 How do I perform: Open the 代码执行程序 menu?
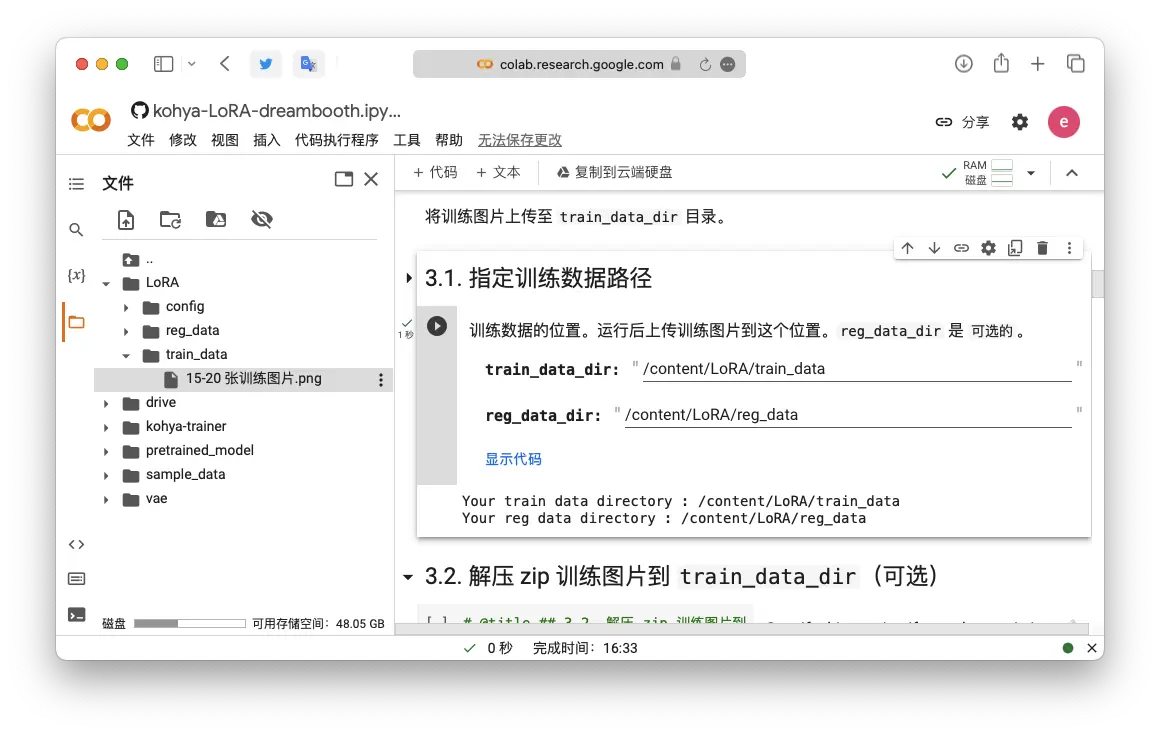tap(336, 140)
